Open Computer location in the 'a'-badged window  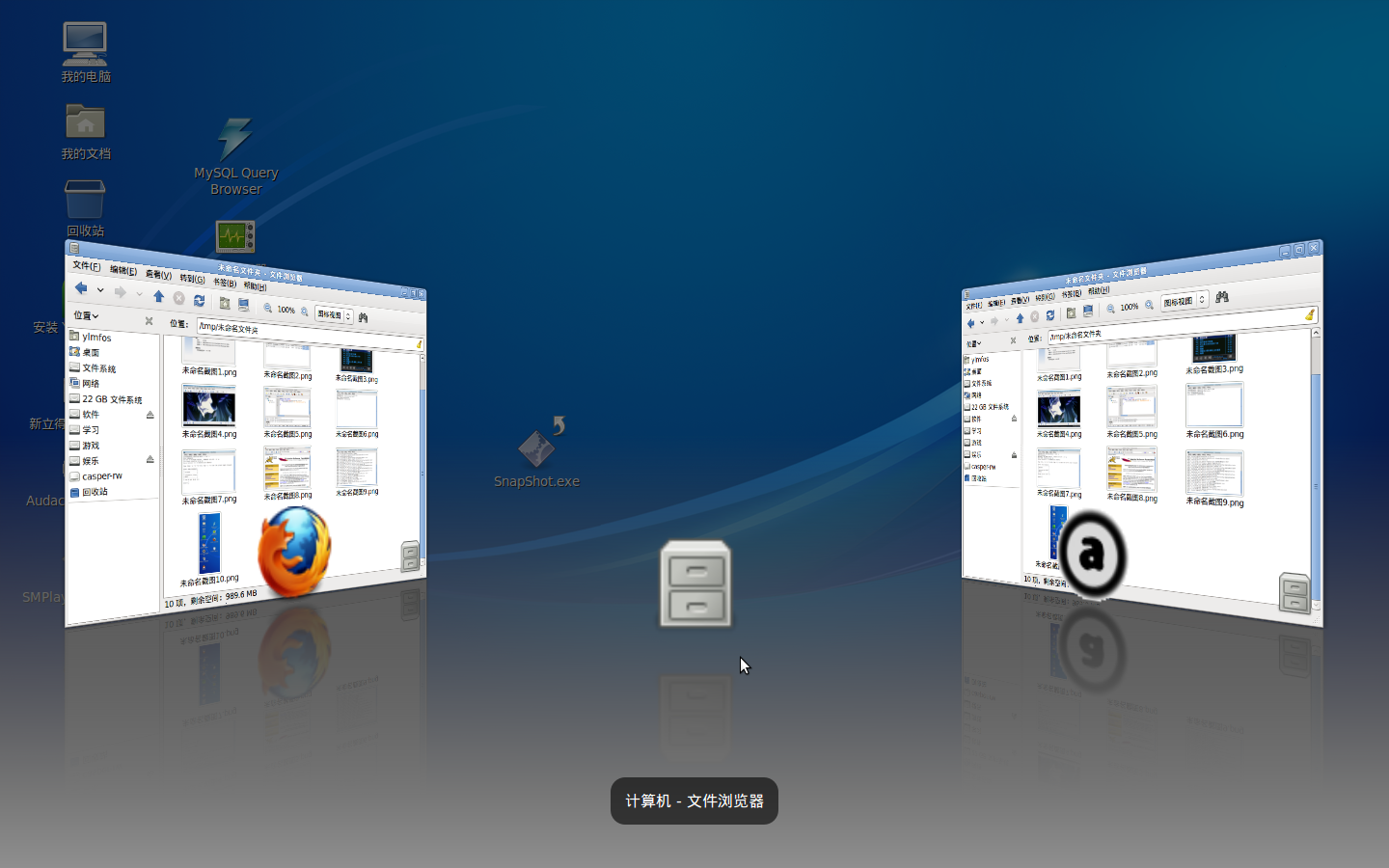pos(1088,312)
